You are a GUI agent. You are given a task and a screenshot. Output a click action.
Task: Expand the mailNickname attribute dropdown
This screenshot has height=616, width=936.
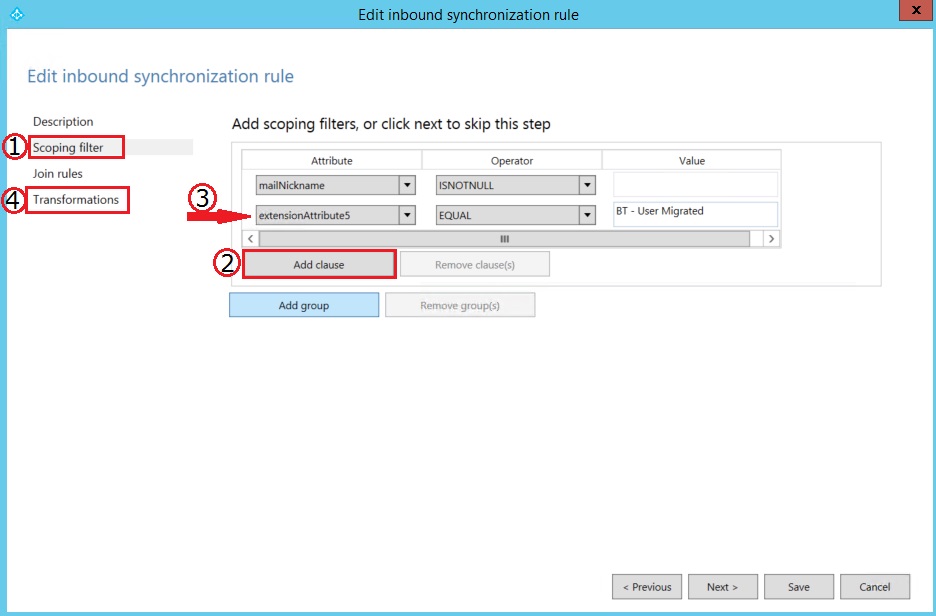point(407,185)
